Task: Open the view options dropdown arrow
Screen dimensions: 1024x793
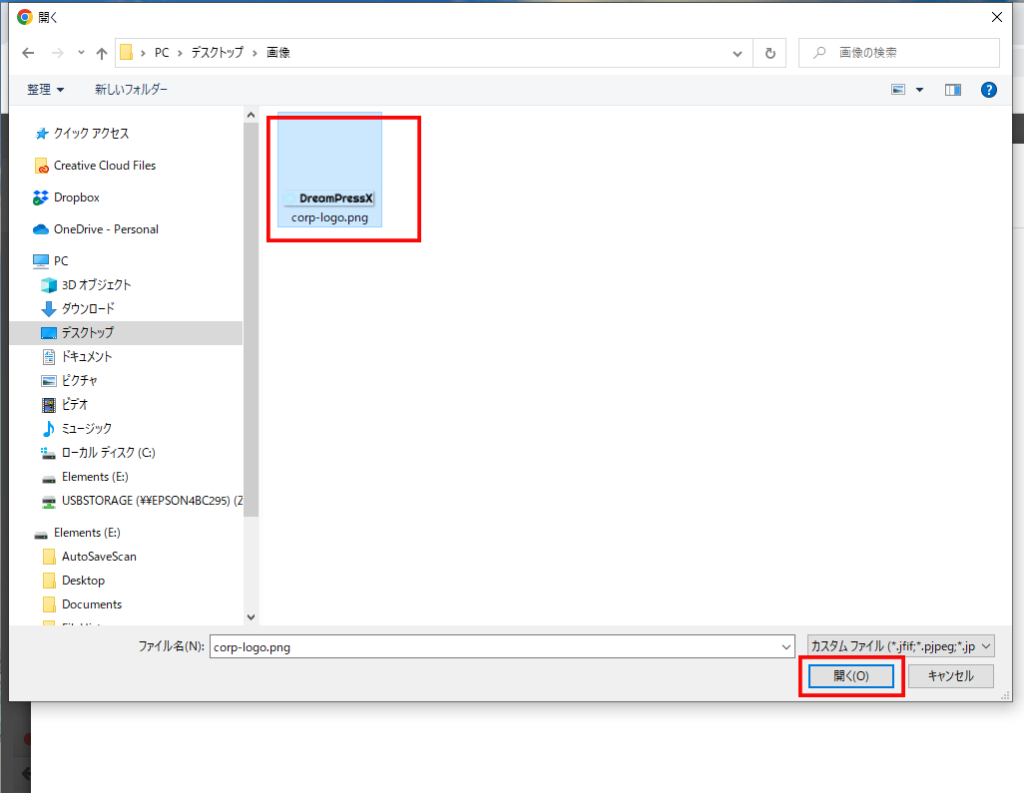Action: pos(919,90)
